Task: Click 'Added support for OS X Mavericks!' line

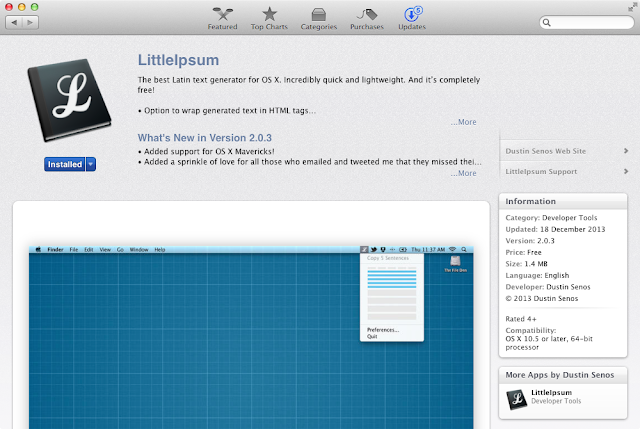Action: coord(206,151)
